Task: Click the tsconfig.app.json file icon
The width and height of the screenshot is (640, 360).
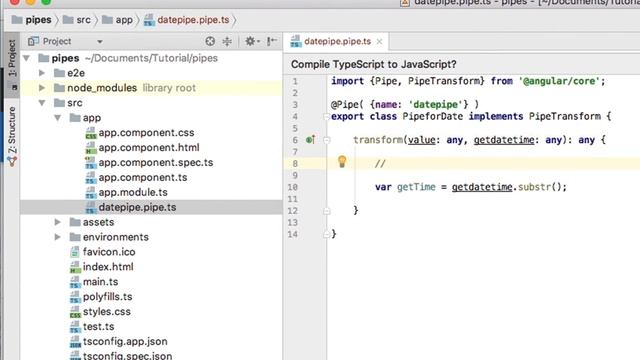Action: (x=75, y=342)
